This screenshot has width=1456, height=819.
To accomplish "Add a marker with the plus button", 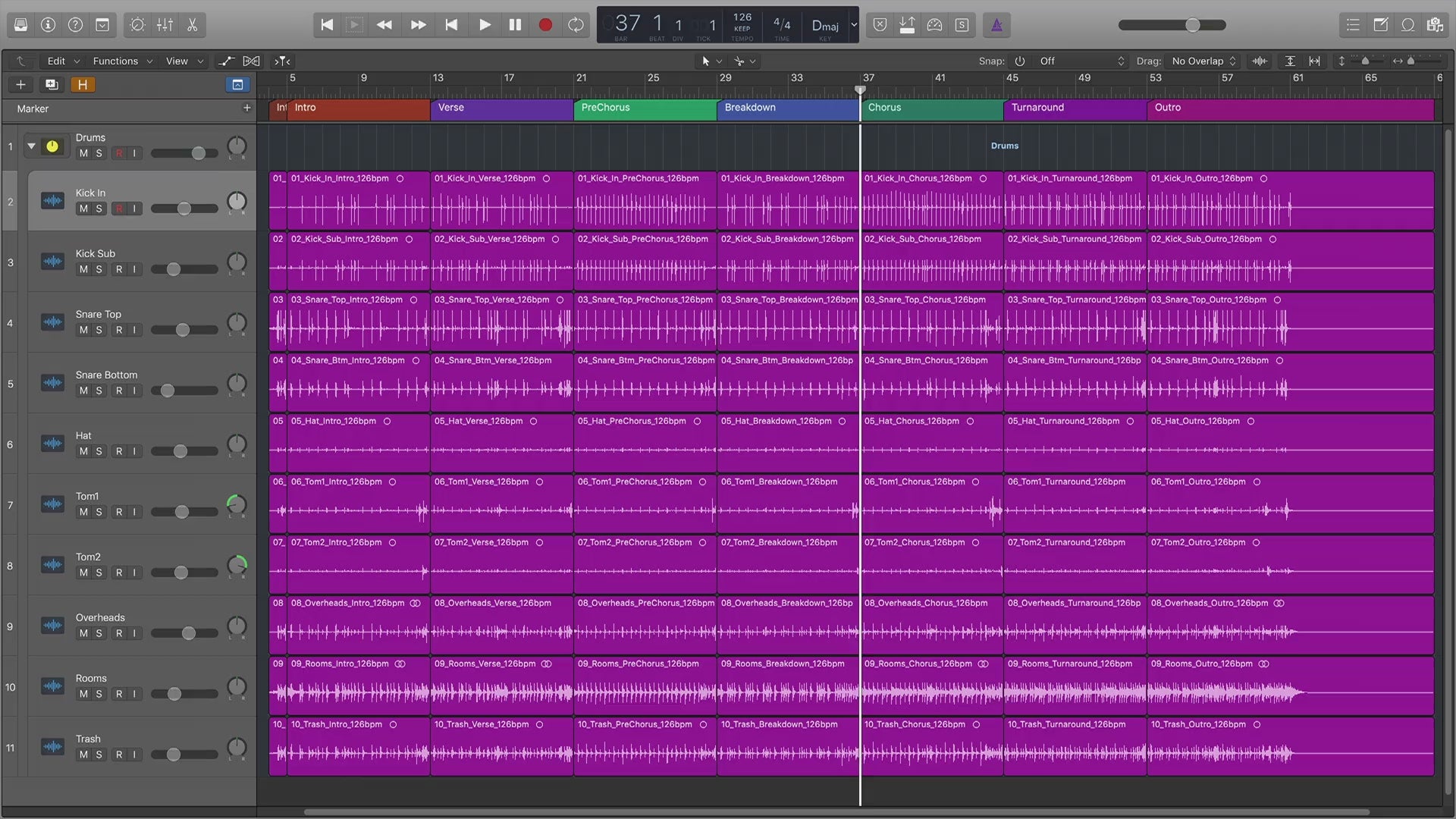I will point(246,108).
